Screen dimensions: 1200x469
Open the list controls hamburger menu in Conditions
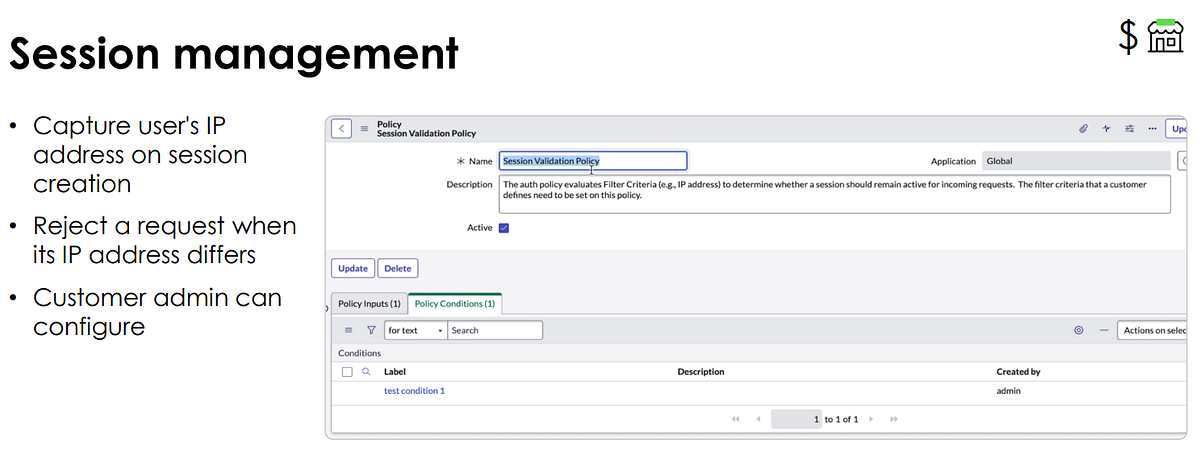(x=348, y=330)
